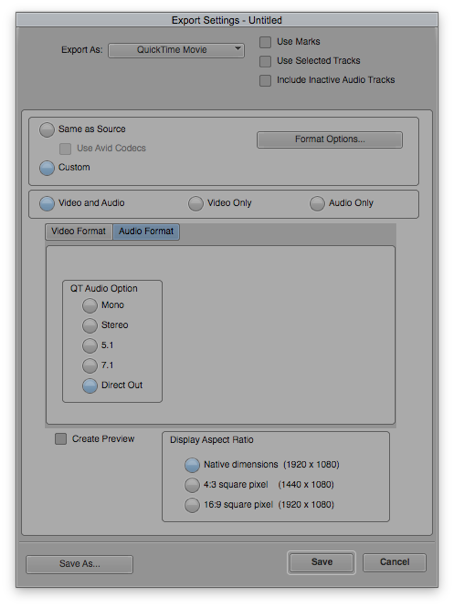Set QT Audio Option to Stereo

[90, 326]
